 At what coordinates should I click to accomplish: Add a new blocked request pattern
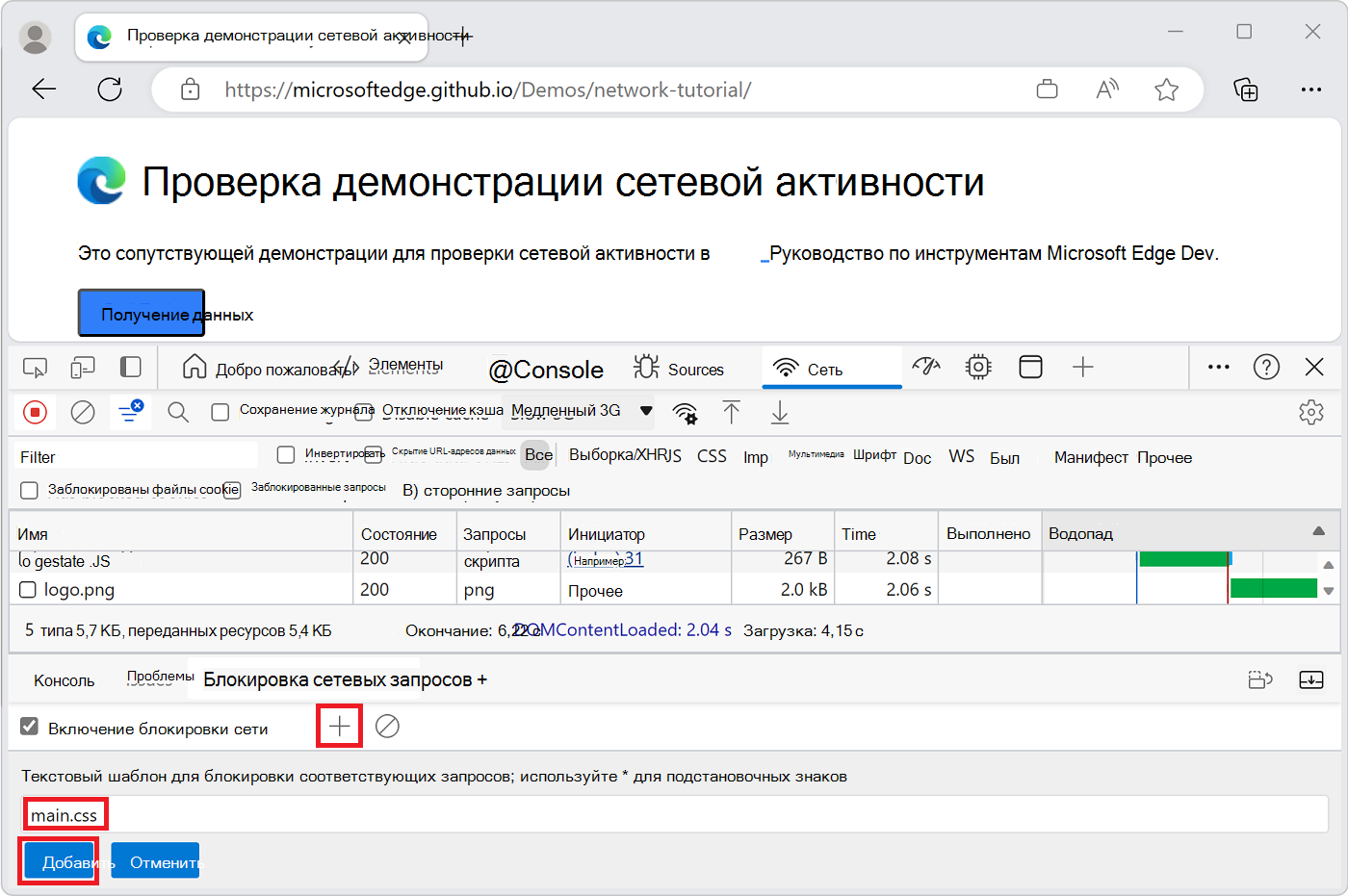click(339, 726)
